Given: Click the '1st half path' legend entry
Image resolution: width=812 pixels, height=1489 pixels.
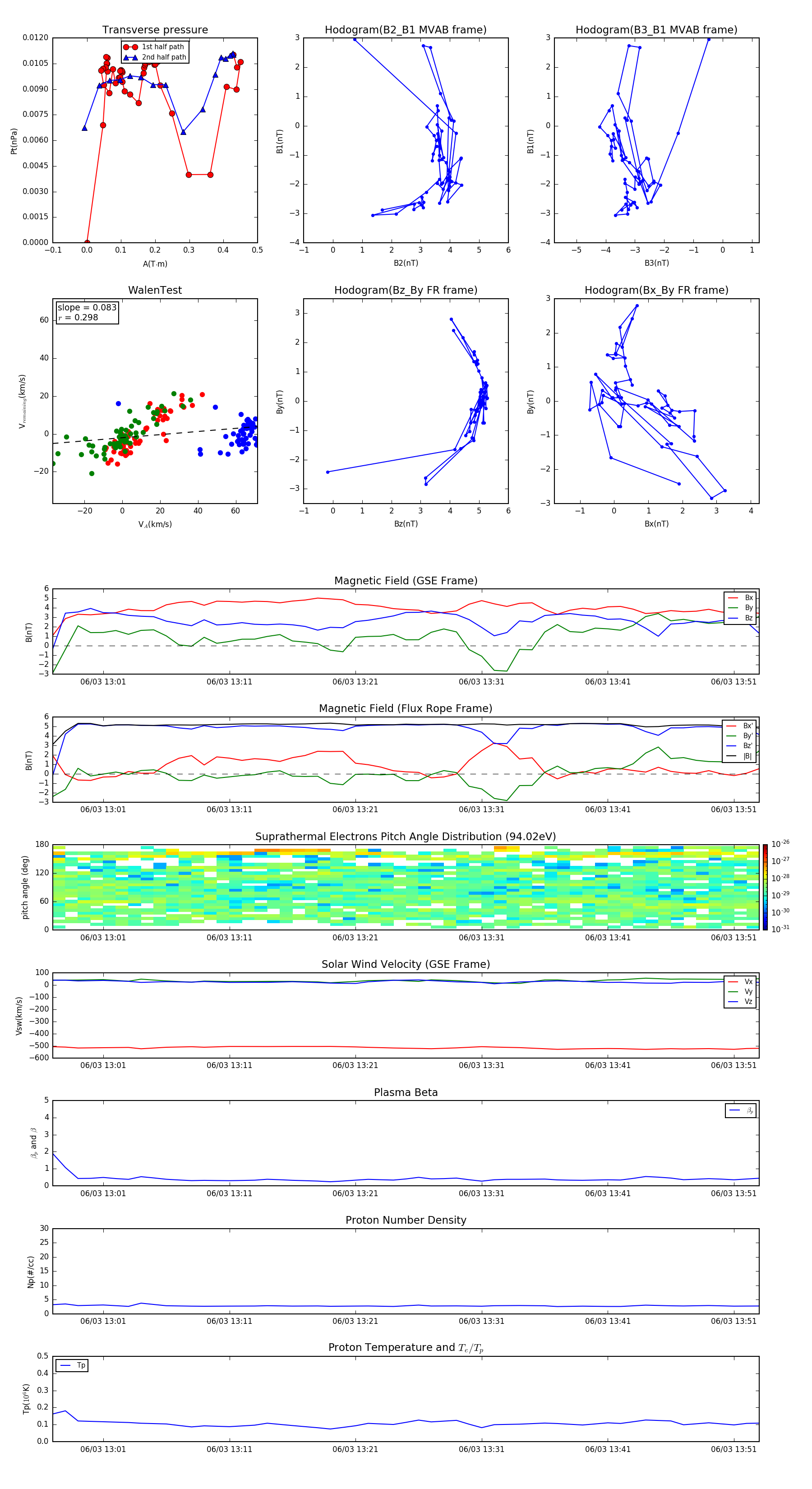Looking at the screenshot, I should click(154, 47).
